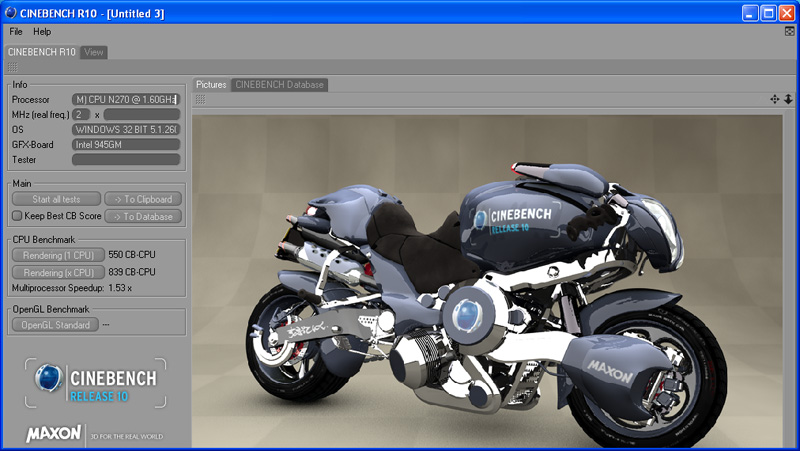Click the OS input field
Viewport: 800px width, 451px height.
pos(126,130)
